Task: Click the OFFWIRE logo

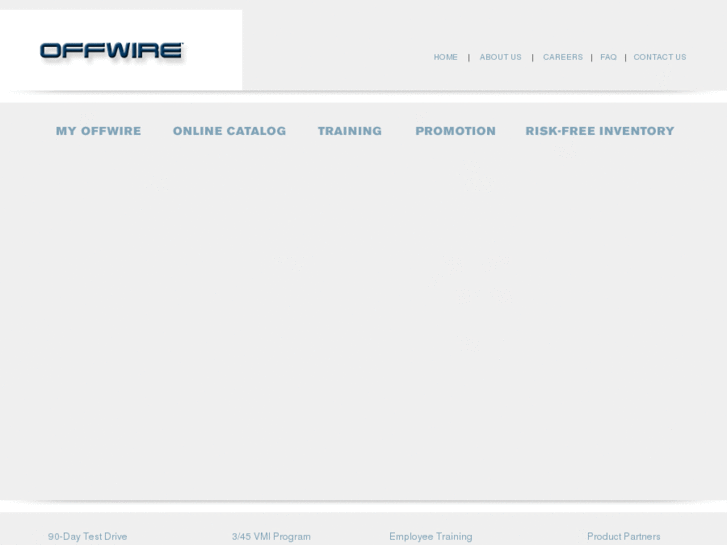Action: (x=112, y=51)
